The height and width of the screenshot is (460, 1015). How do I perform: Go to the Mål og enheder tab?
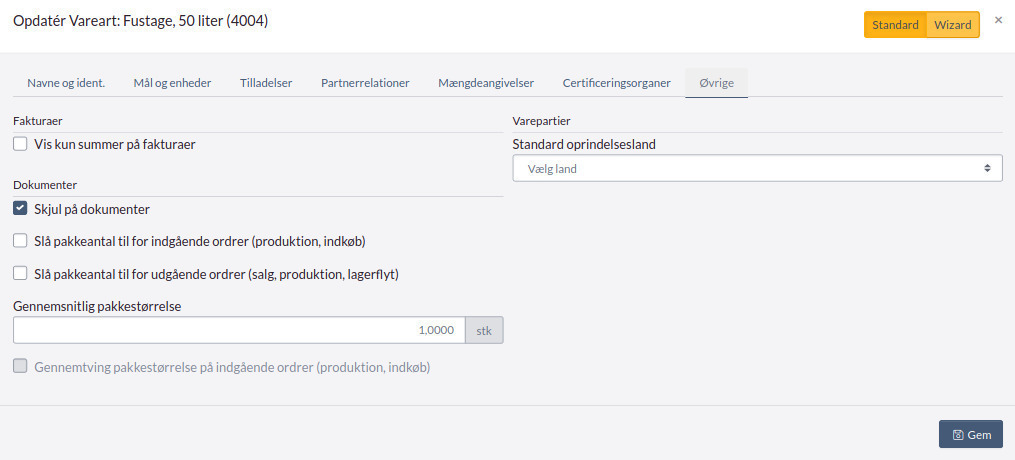[172, 83]
